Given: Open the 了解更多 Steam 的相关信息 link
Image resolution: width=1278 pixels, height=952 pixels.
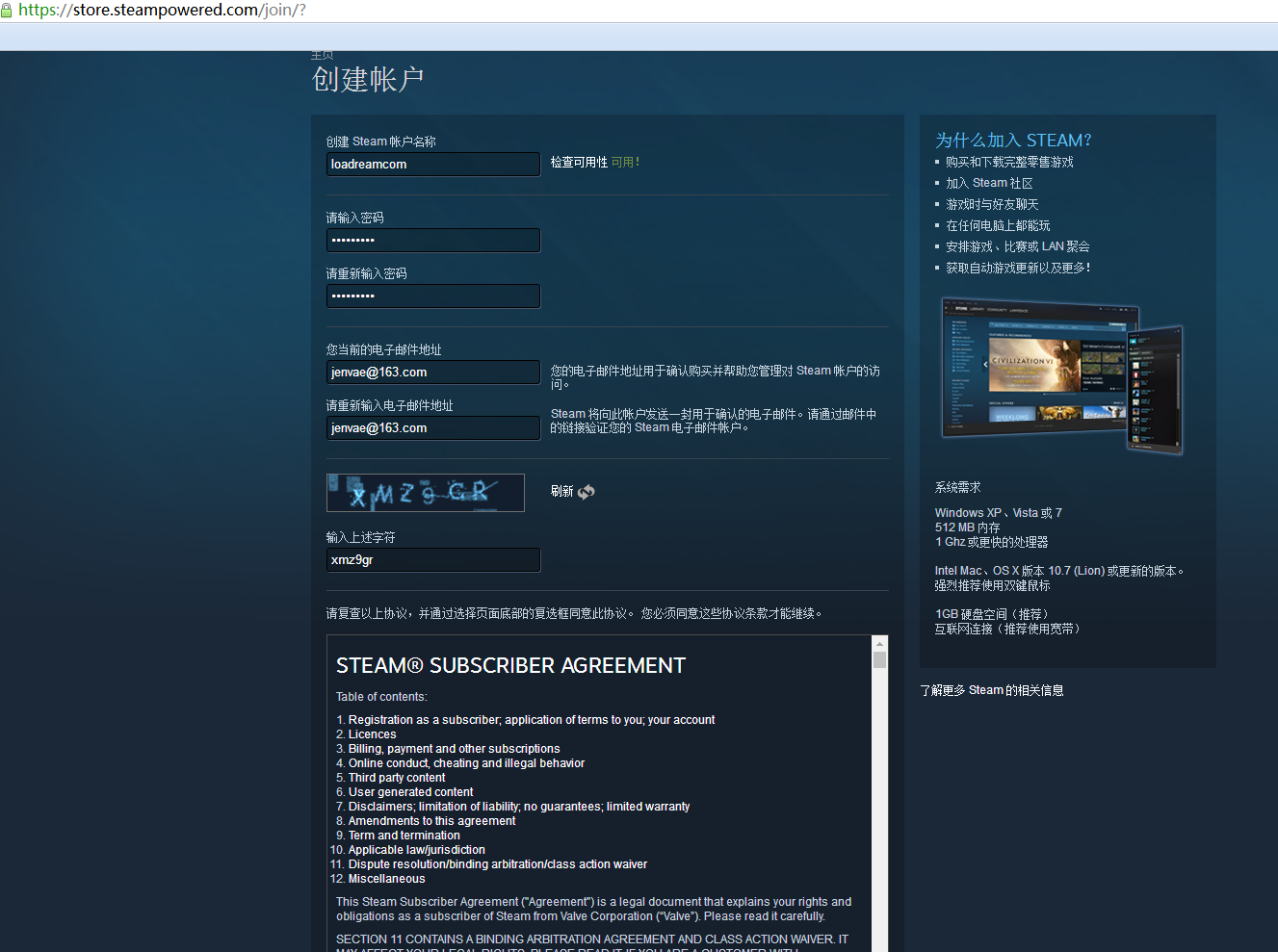Looking at the screenshot, I should 992,690.
